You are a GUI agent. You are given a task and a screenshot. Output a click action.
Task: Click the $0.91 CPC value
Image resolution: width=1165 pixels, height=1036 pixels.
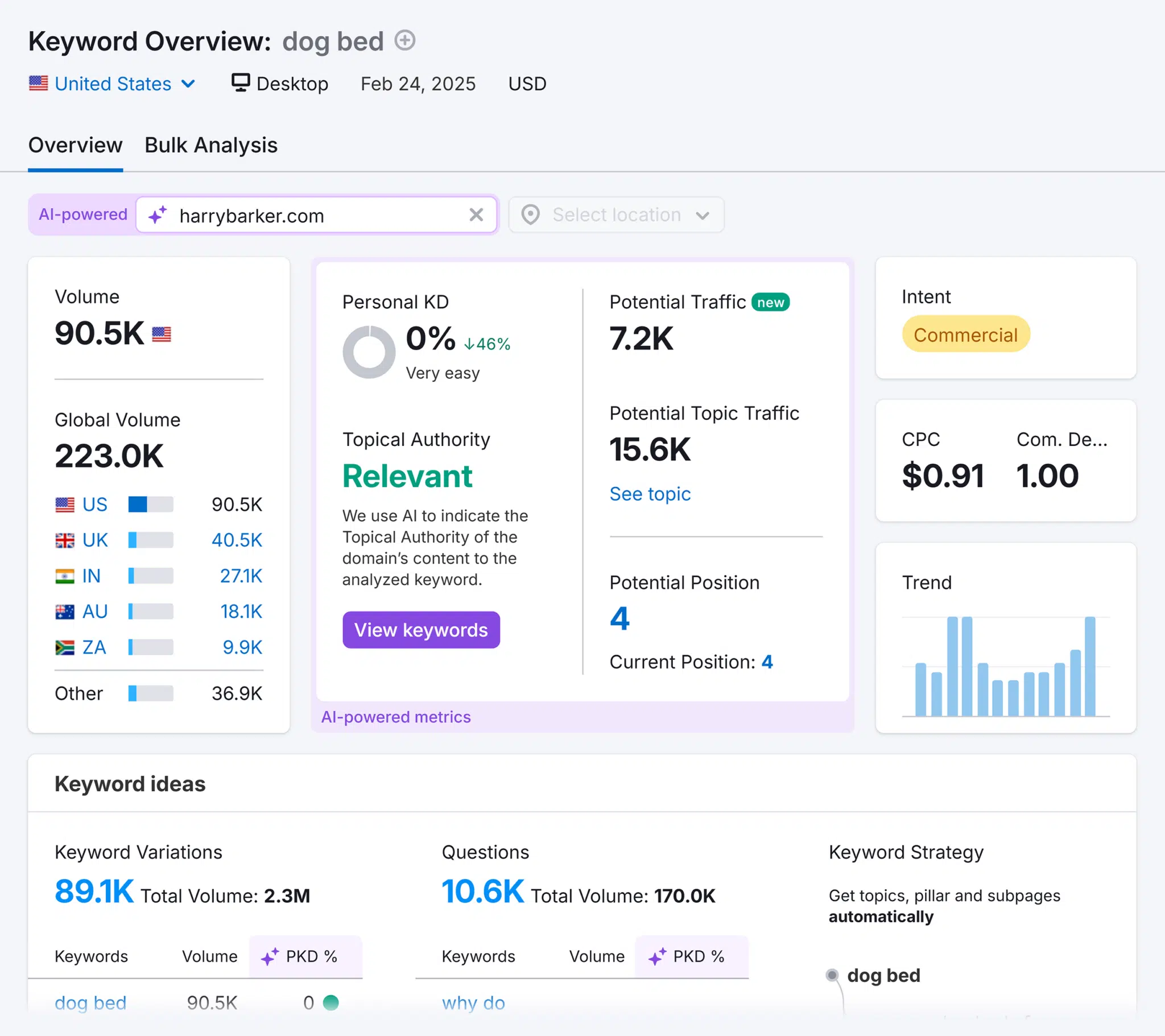point(943,476)
